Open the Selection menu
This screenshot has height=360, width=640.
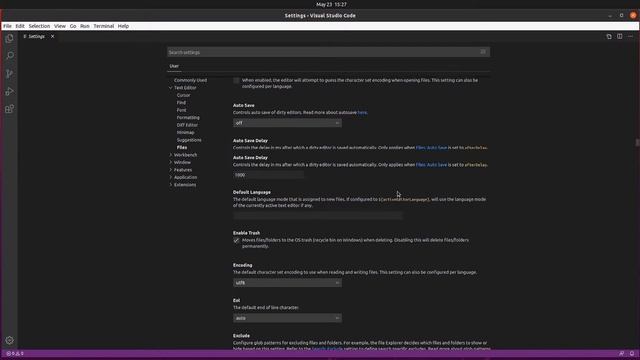[x=39, y=26]
